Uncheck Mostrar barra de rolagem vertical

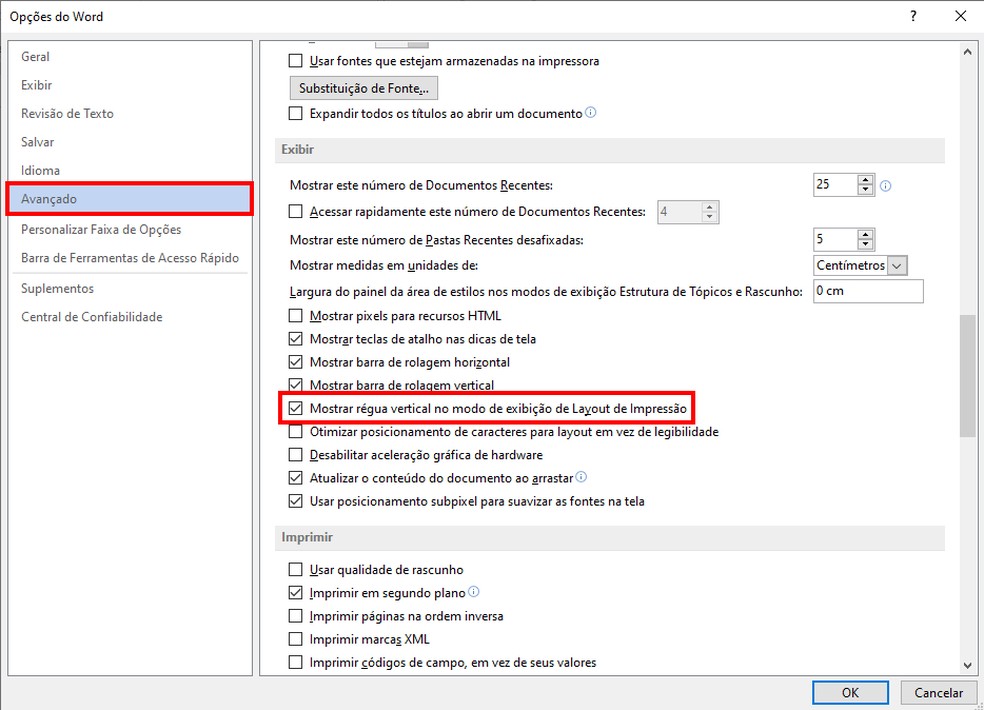[295, 385]
